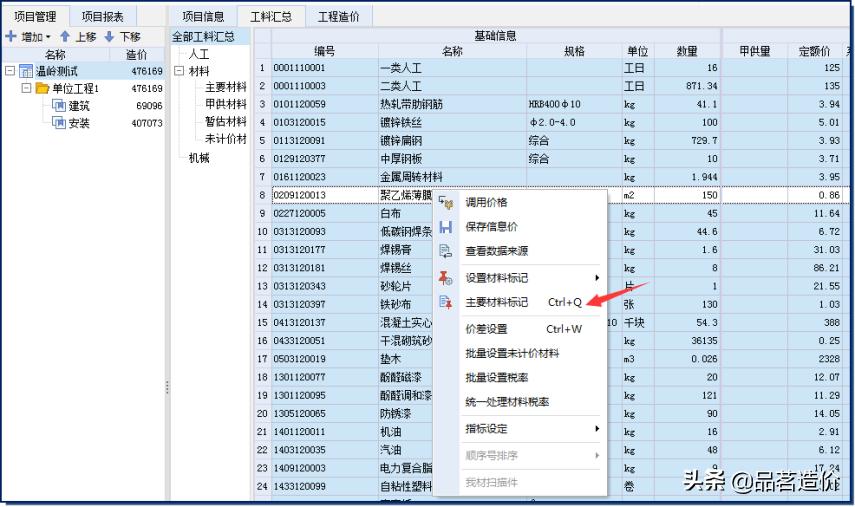Expand the 设置材料标记 submenu arrow

pyautogui.click(x=597, y=278)
